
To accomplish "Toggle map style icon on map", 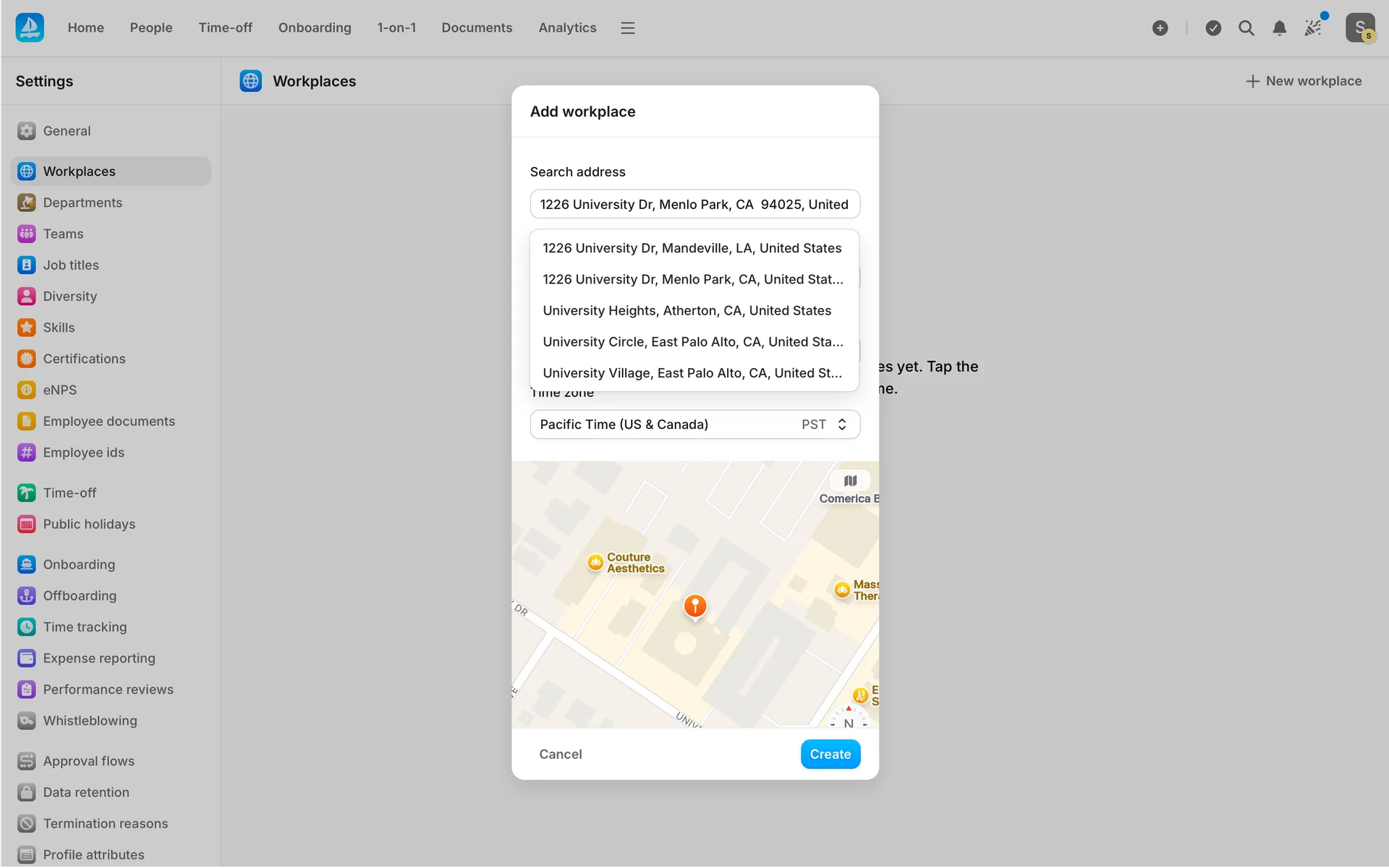I will [x=850, y=481].
